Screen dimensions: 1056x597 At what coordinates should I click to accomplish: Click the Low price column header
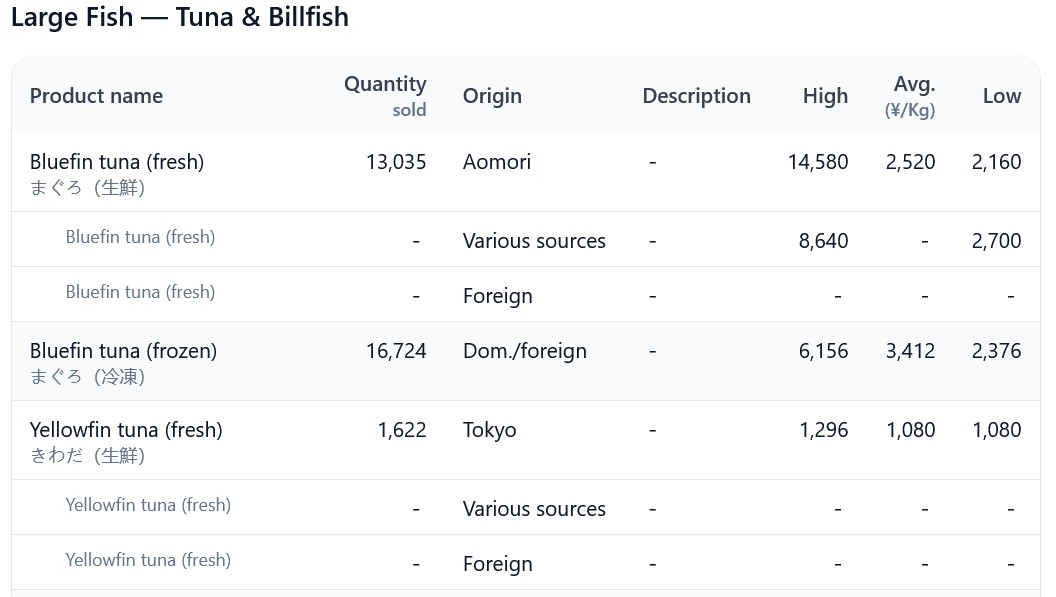tap(1001, 96)
